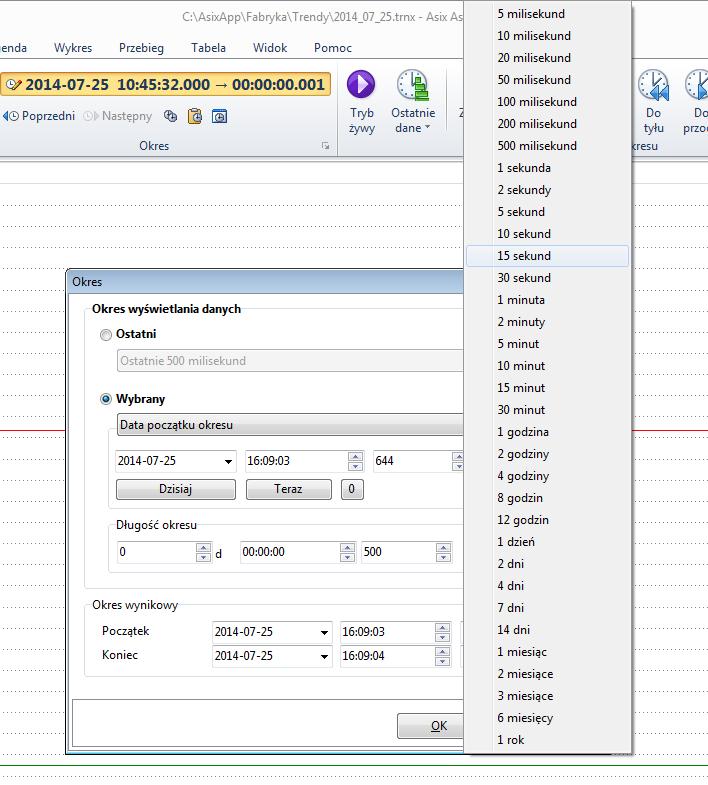708x785 pixels.
Task: Select 10 milisekund from the list
Action: 547,36
